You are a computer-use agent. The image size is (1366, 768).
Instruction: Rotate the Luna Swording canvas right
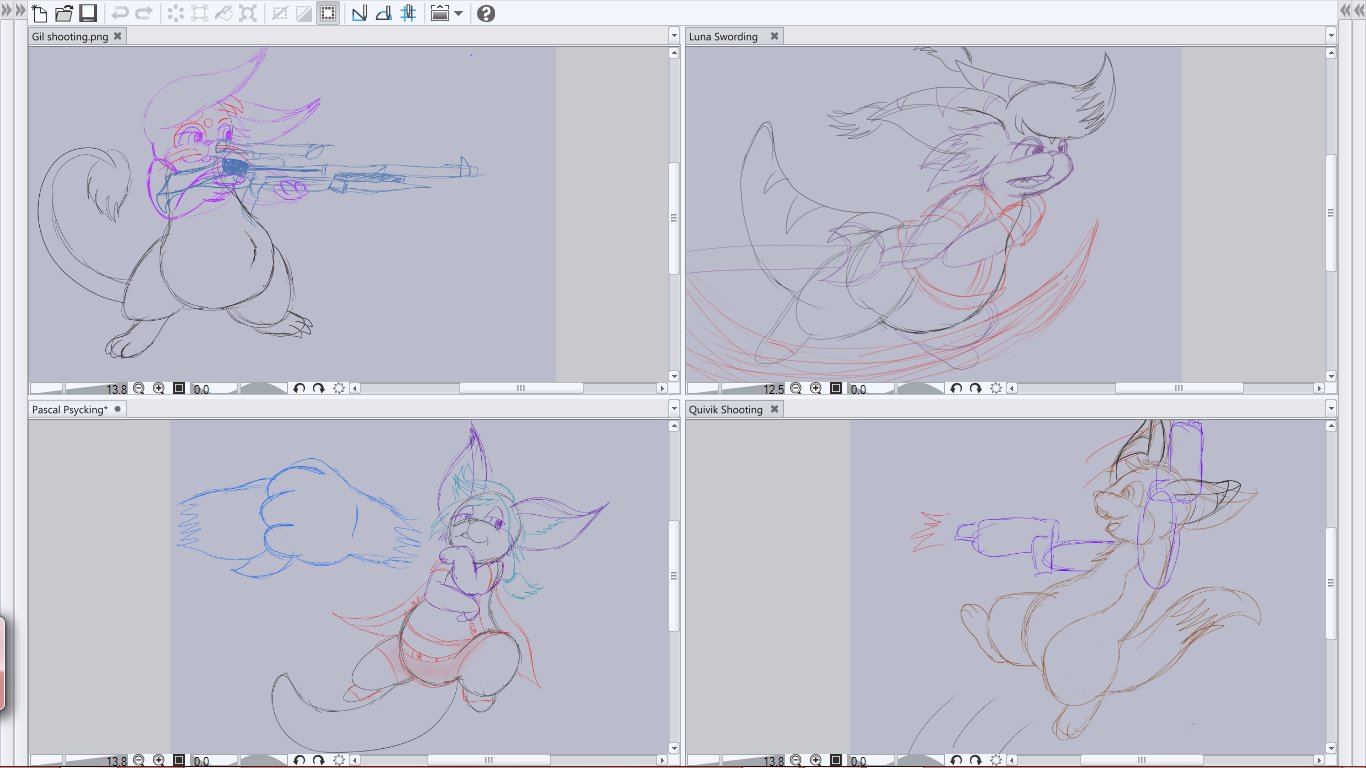point(976,388)
